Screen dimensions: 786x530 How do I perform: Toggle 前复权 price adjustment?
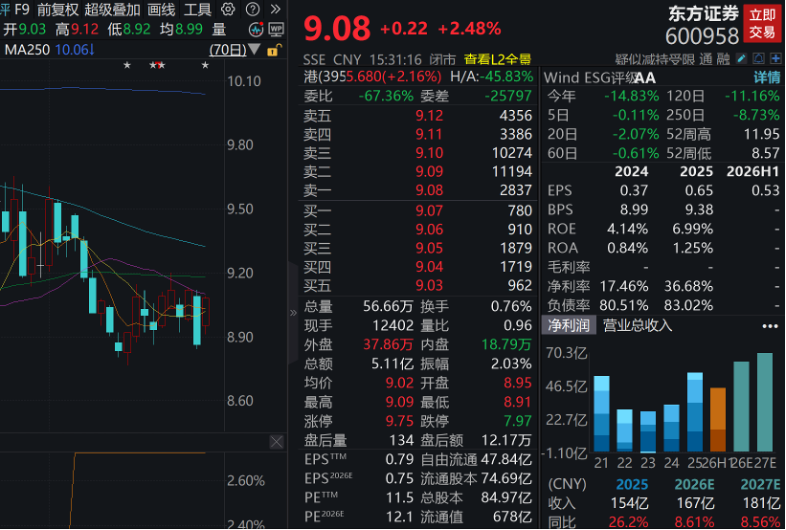[x=58, y=9]
